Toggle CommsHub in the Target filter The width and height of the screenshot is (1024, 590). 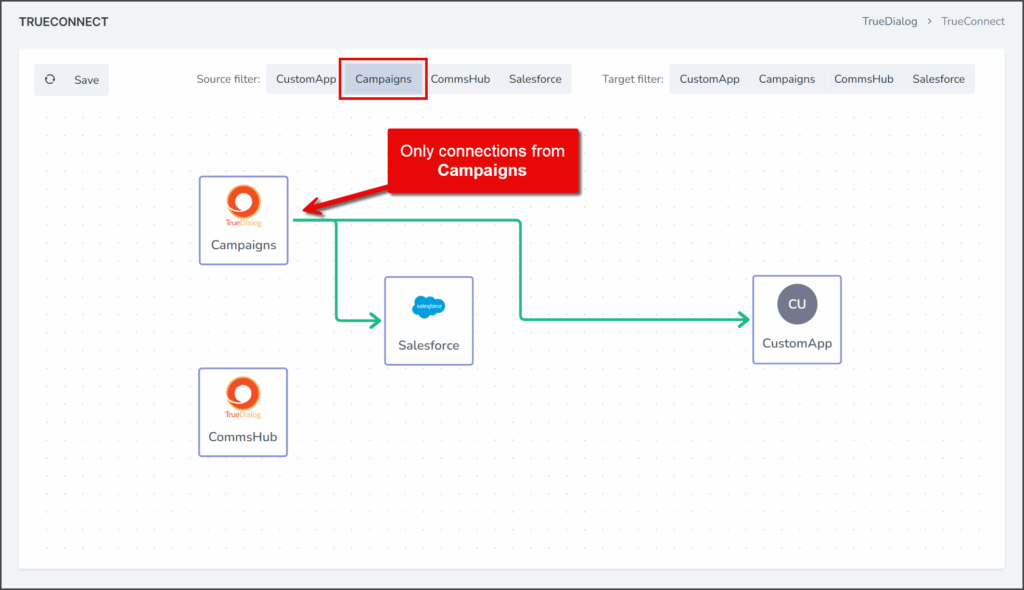click(x=863, y=79)
